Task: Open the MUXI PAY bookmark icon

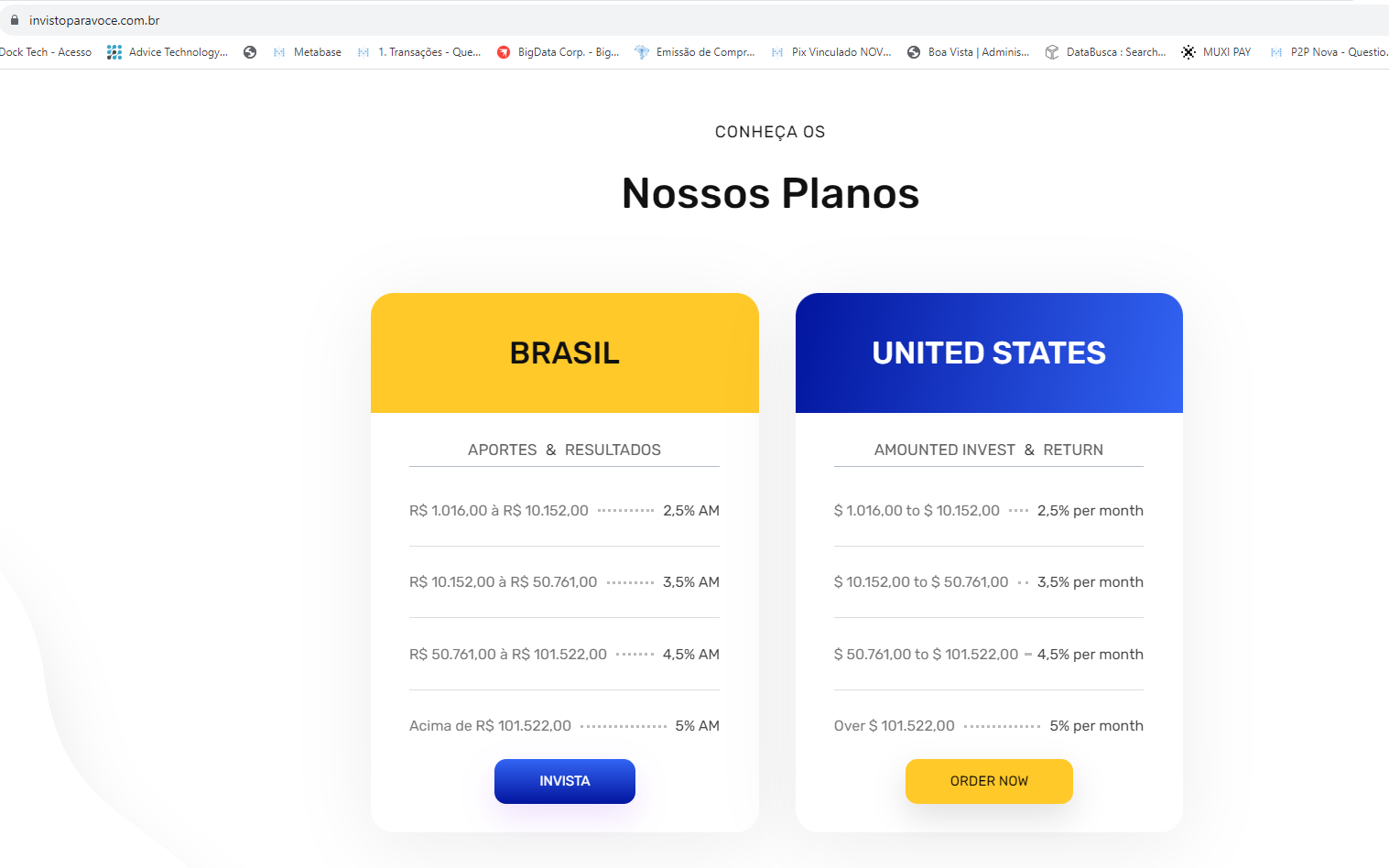Action: pyautogui.click(x=1188, y=52)
